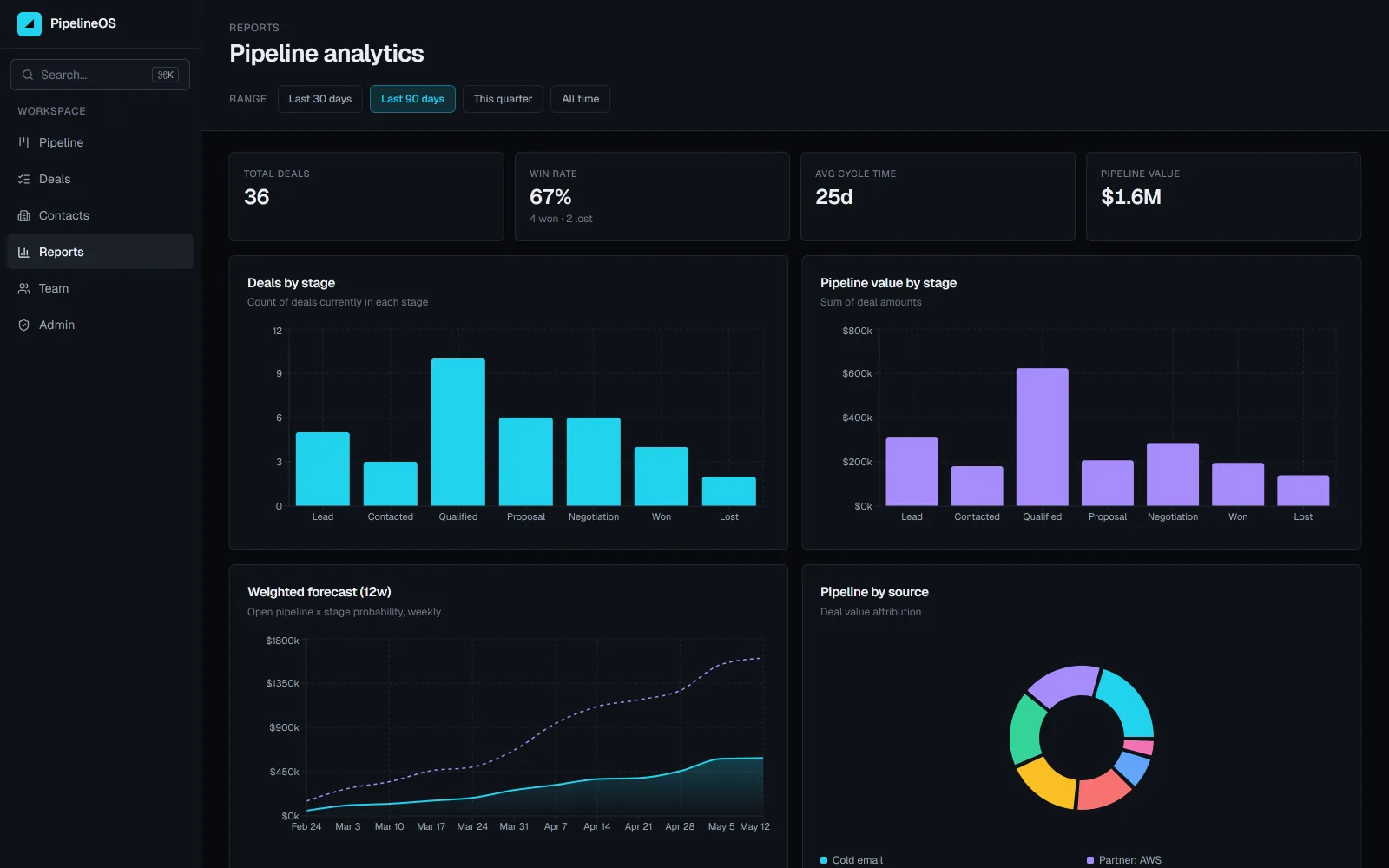Select Reports in the sidebar

point(100,252)
